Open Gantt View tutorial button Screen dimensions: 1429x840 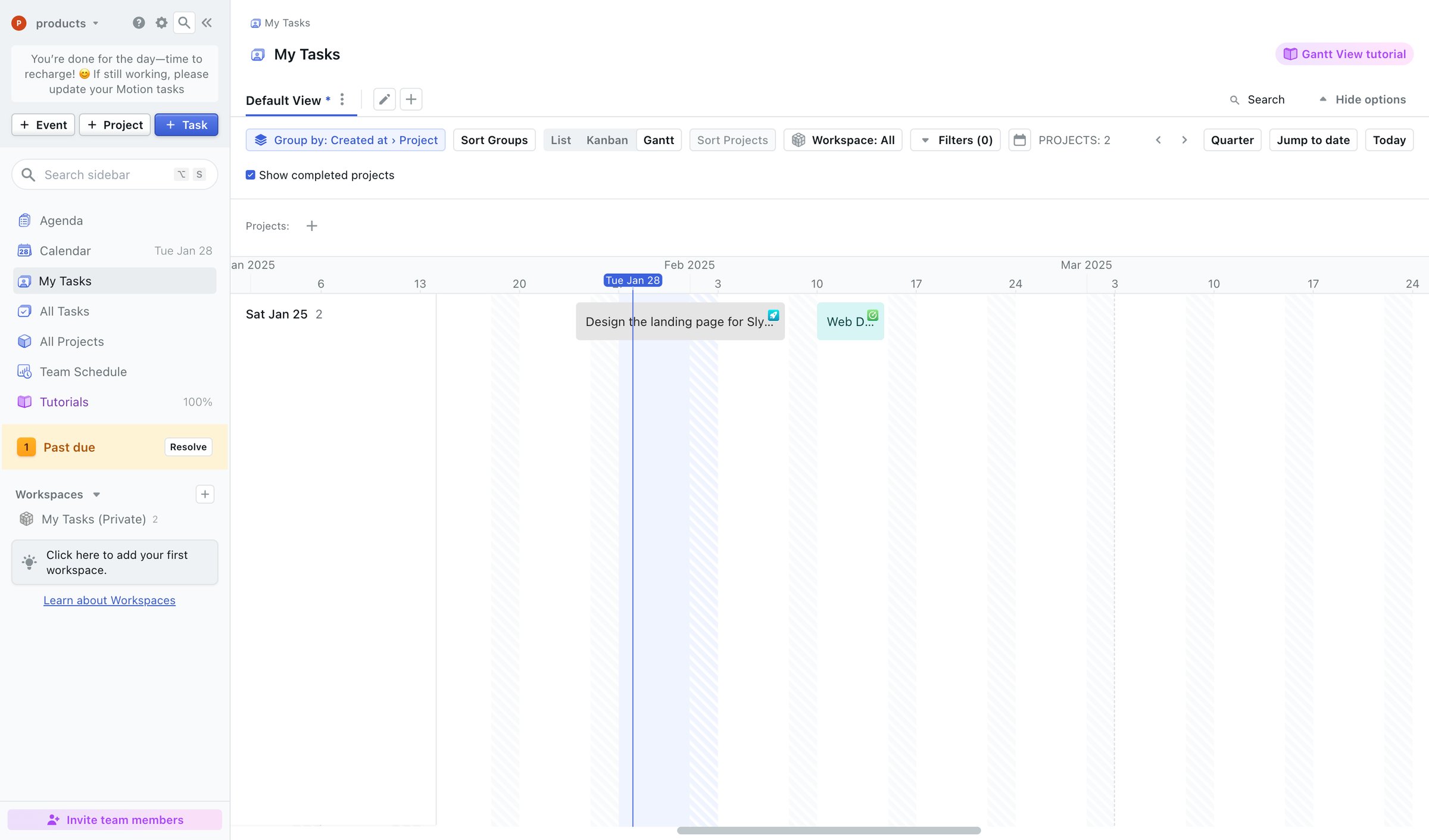[1344, 54]
